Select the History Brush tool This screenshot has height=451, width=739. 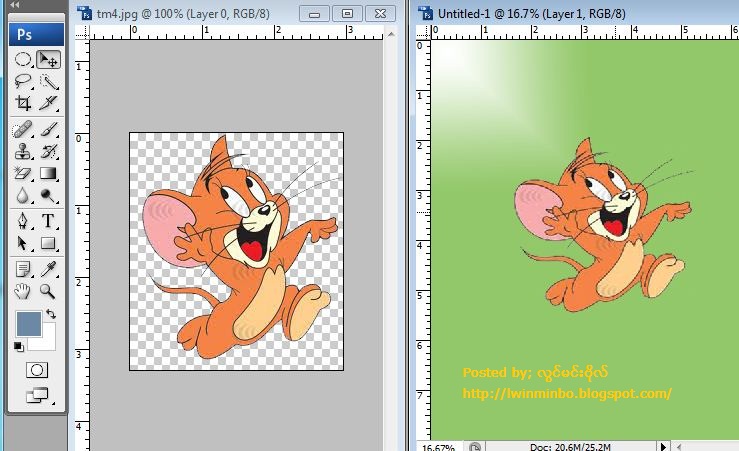coord(48,151)
